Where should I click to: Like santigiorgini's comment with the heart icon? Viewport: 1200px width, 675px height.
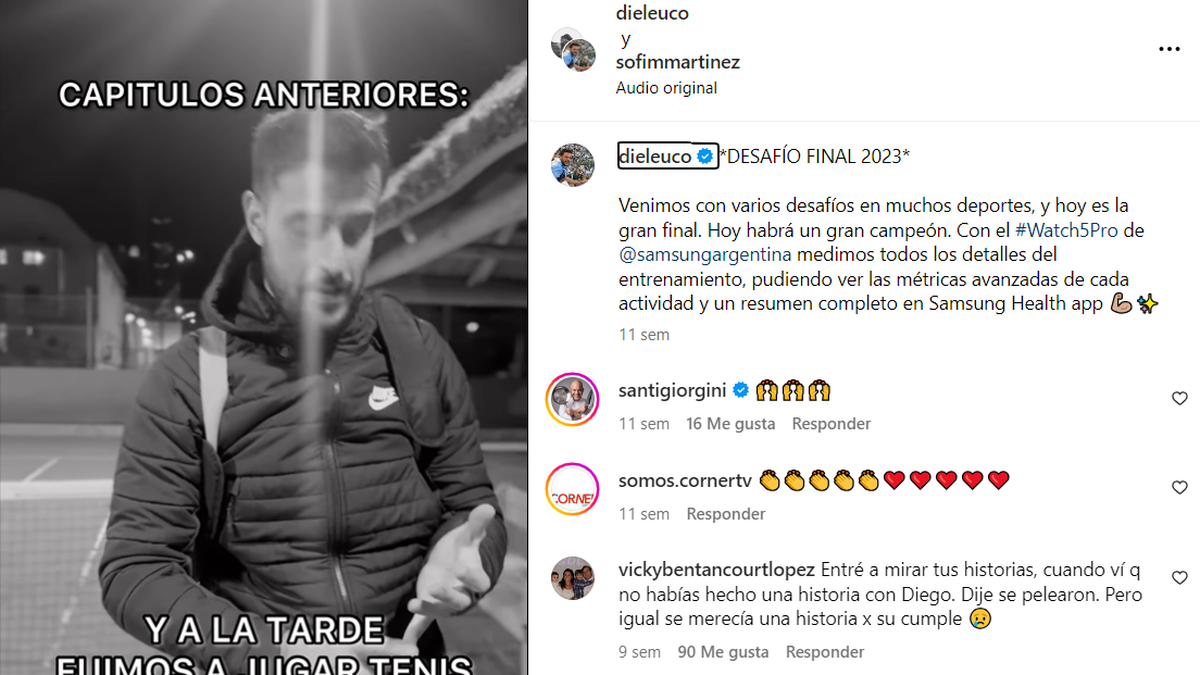1179,398
